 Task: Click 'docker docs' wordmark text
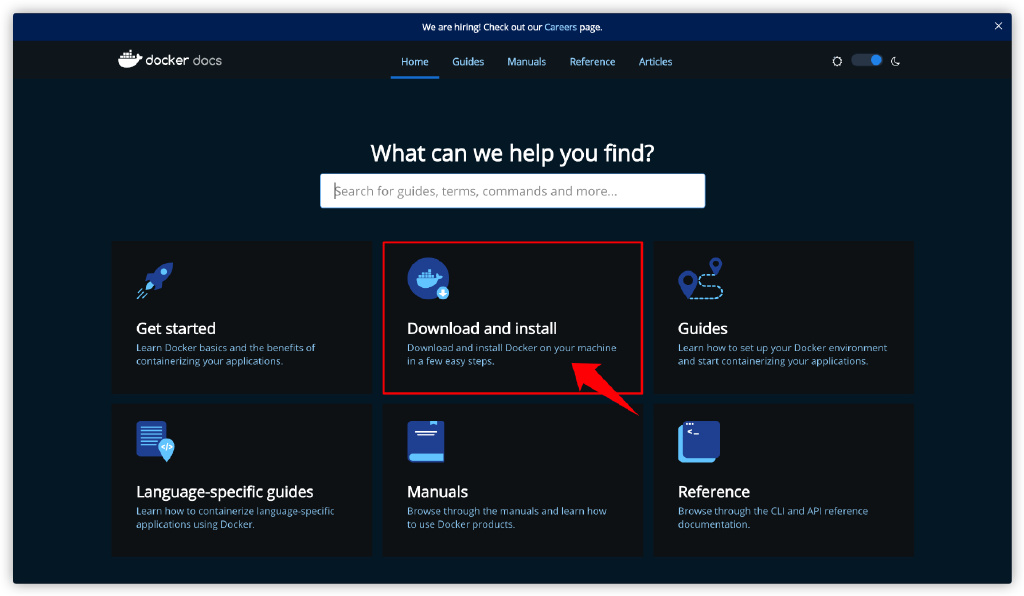pyautogui.click(x=184, y=60)
